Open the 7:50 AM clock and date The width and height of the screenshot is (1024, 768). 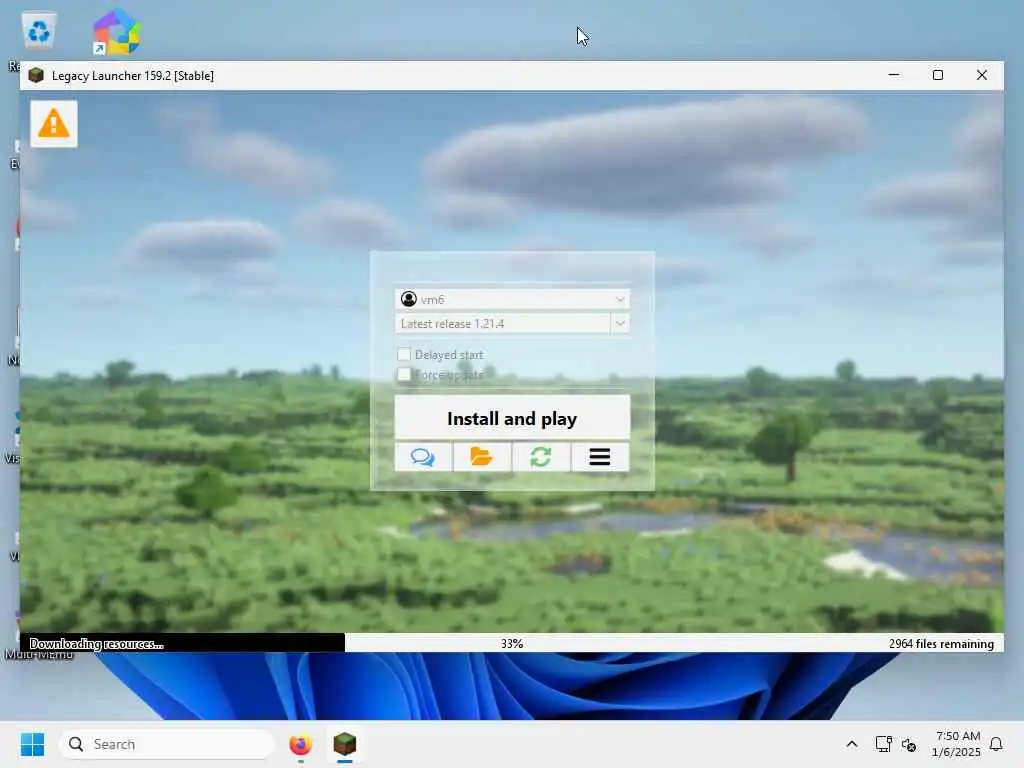[x=957, y=744]
